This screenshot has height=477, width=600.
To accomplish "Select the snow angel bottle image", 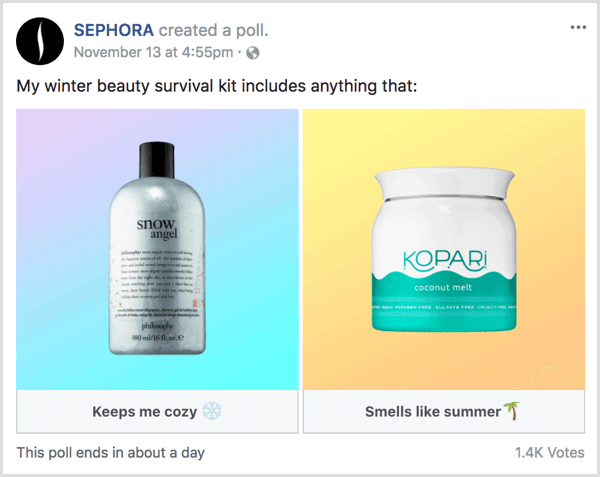I will (x=157, y=250).
